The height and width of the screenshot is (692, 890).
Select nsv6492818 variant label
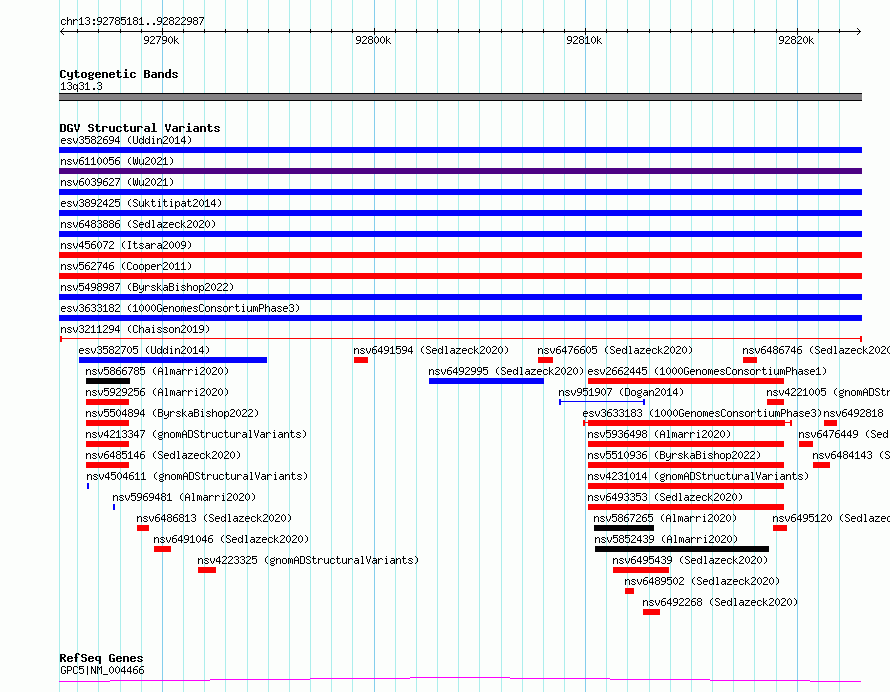[854, 413]
